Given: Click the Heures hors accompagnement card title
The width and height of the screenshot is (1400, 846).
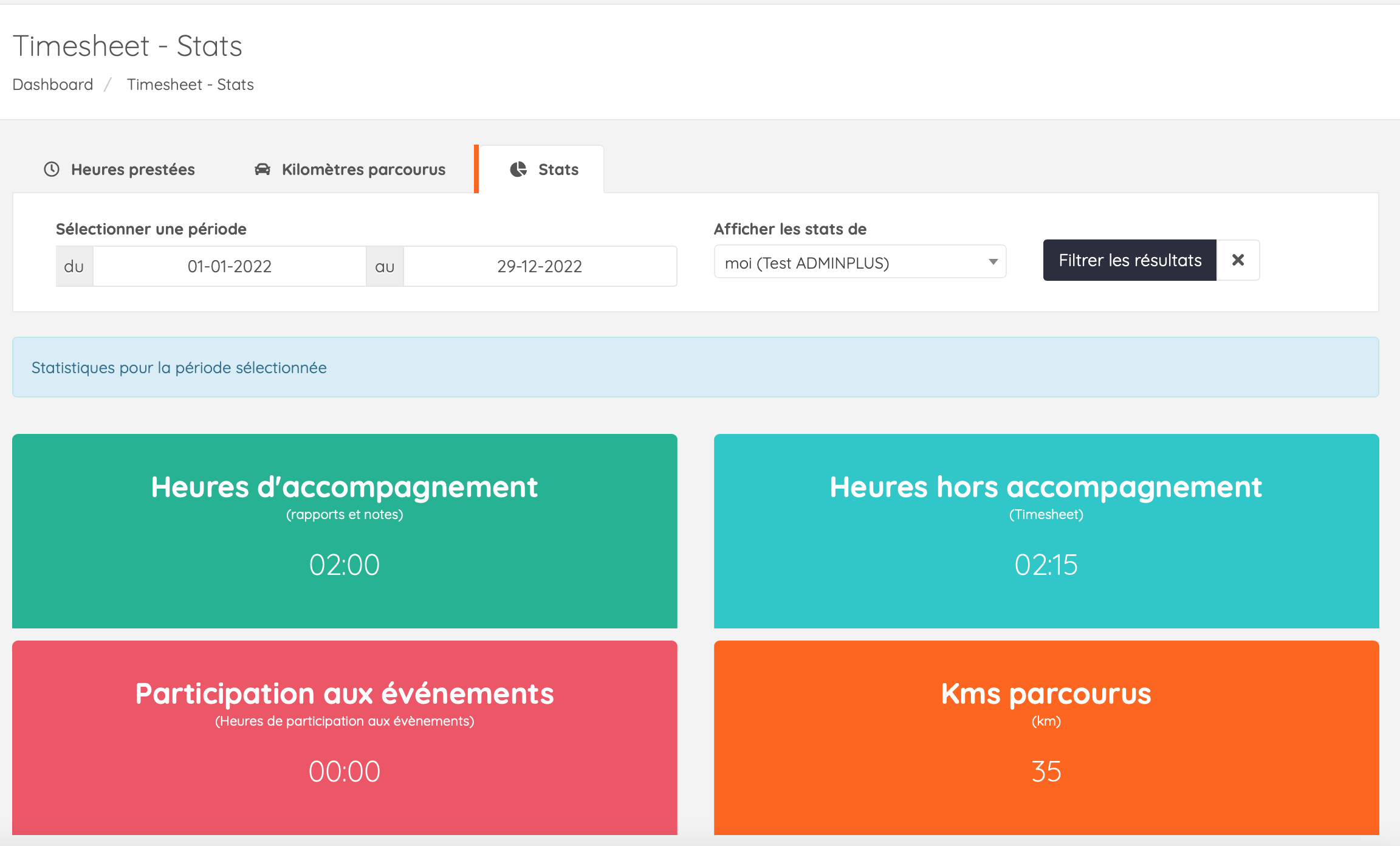Looking at the screenshot, I should pos(1046,487).
